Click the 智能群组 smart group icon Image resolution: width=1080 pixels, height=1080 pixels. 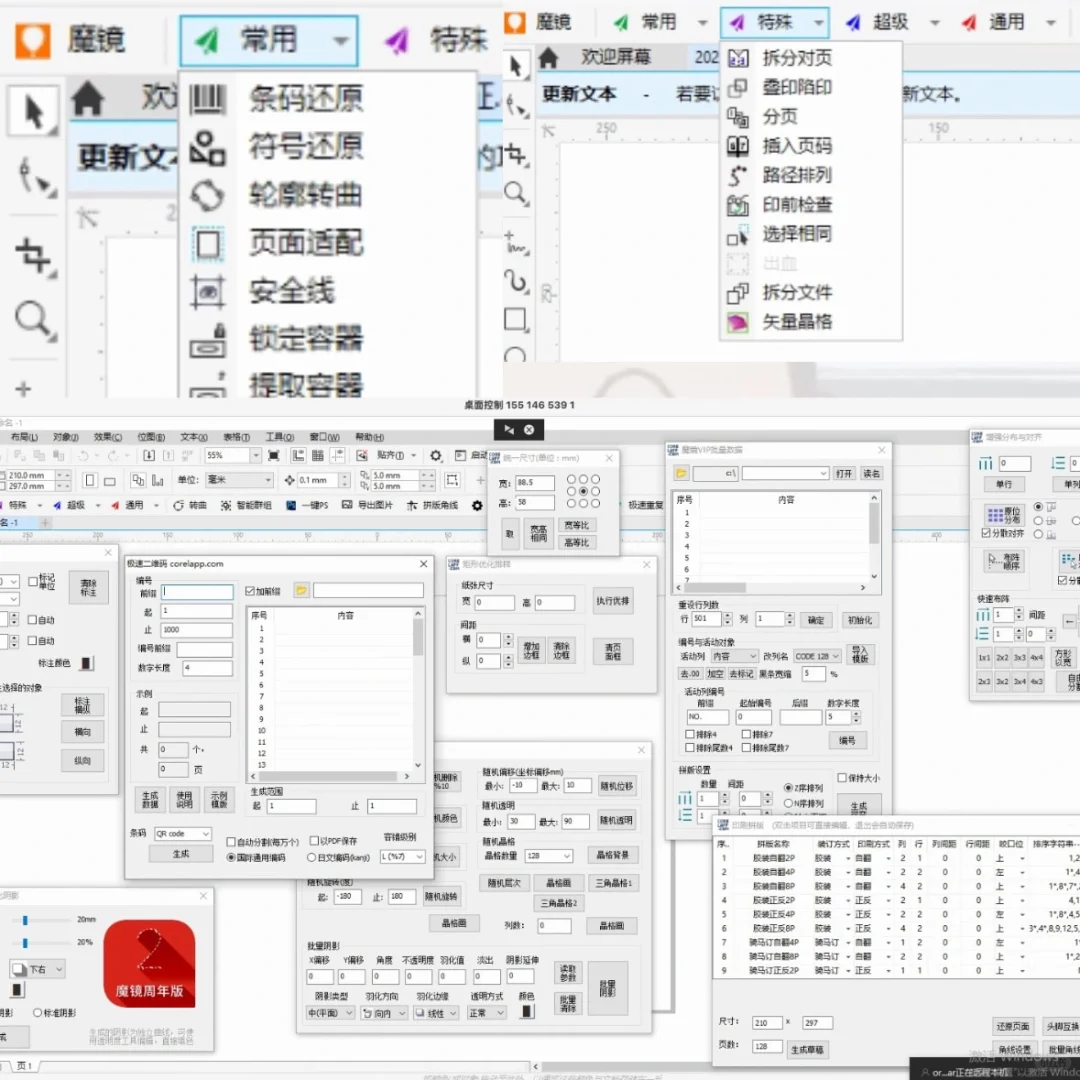(226, 506)
